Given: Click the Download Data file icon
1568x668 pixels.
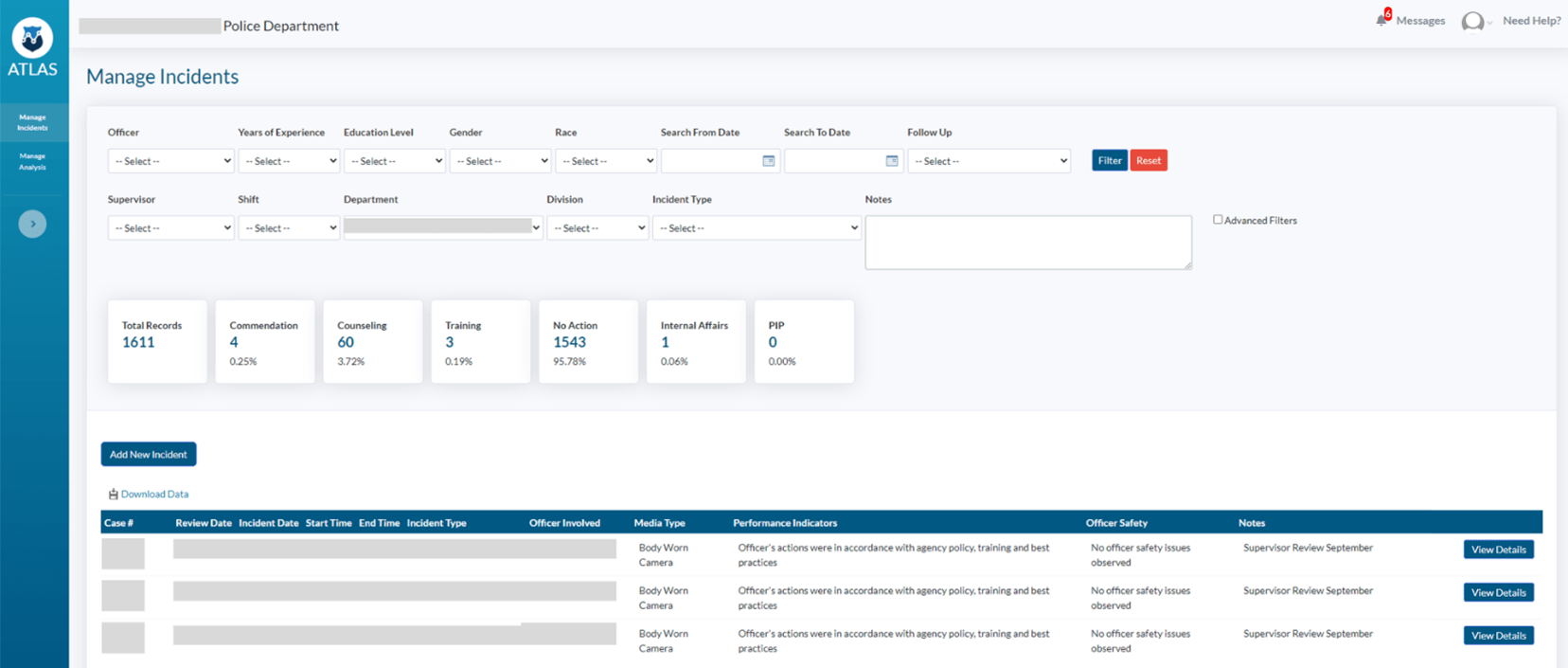Looking at the screenshot, I should click(113, 494).
